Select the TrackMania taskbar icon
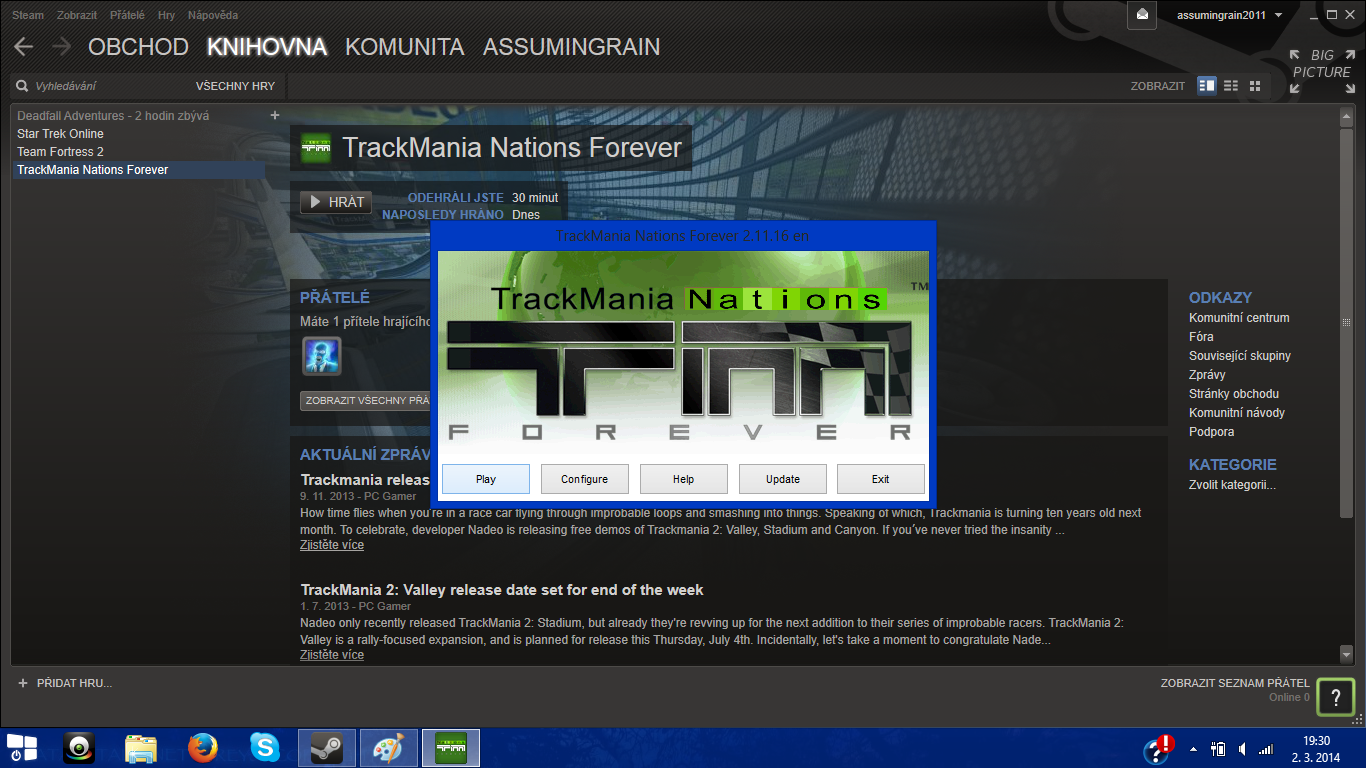Screen dimensions: 1366x768 [451, 748]
